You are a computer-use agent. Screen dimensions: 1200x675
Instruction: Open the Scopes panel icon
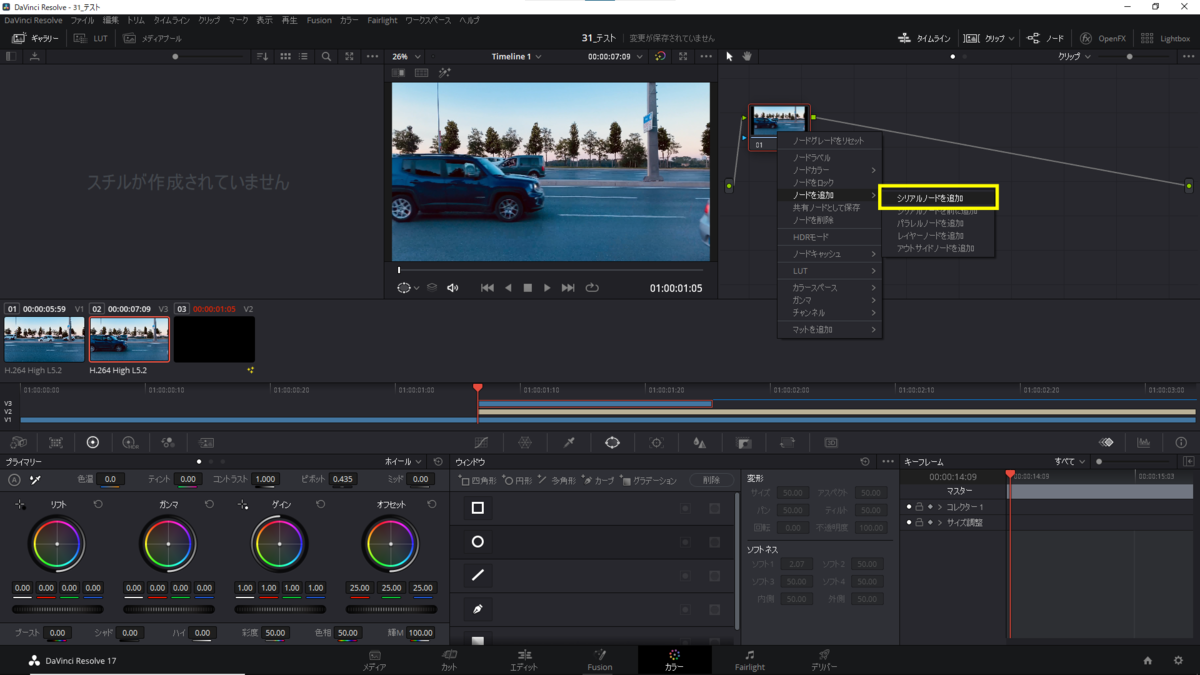point(1143,442)
